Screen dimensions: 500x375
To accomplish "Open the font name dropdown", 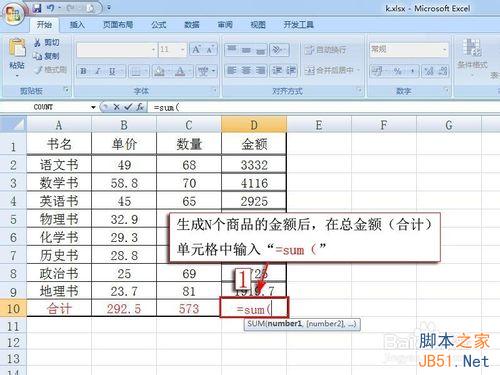I will pyautogui.click(x=153, y=50).
